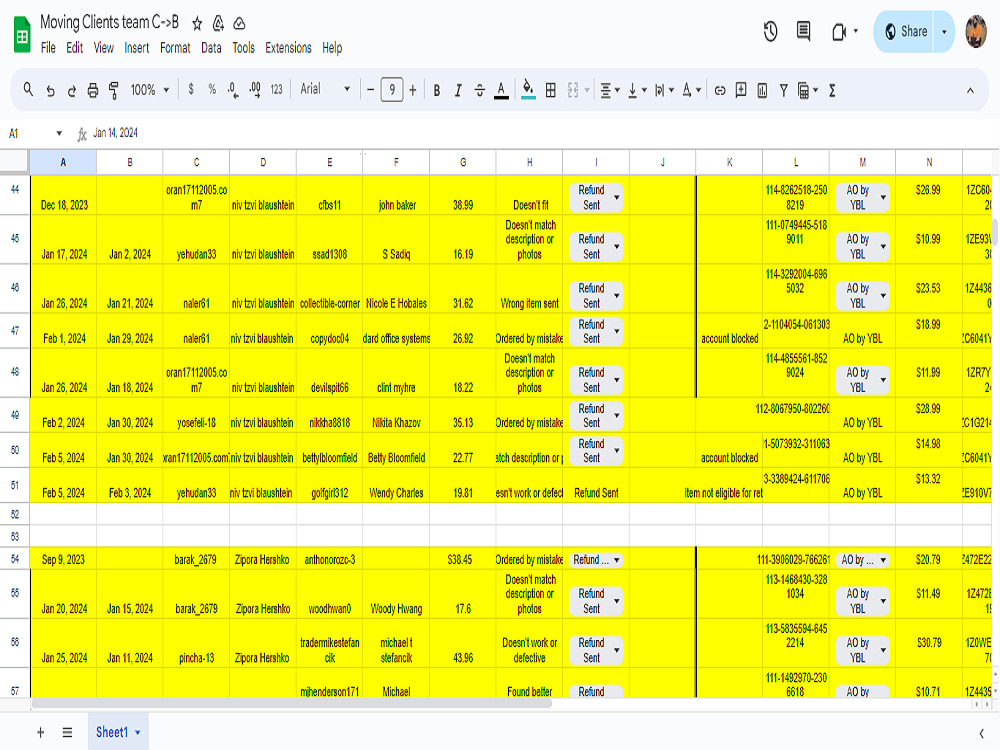Click the Google Sheets home logo
The image size is (1000, 750).
[22, 34]
